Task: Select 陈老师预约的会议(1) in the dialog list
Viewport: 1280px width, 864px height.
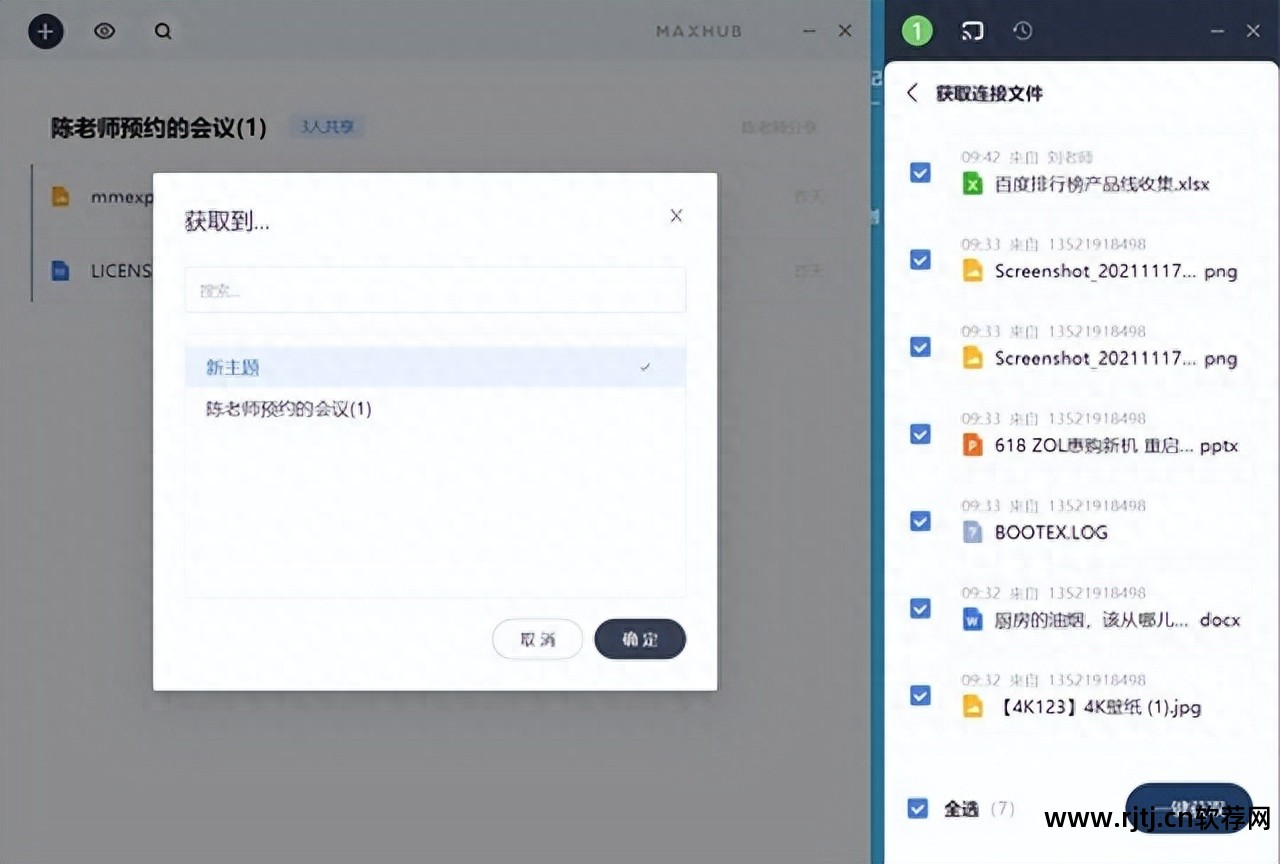Action: (x=435, y=408)
